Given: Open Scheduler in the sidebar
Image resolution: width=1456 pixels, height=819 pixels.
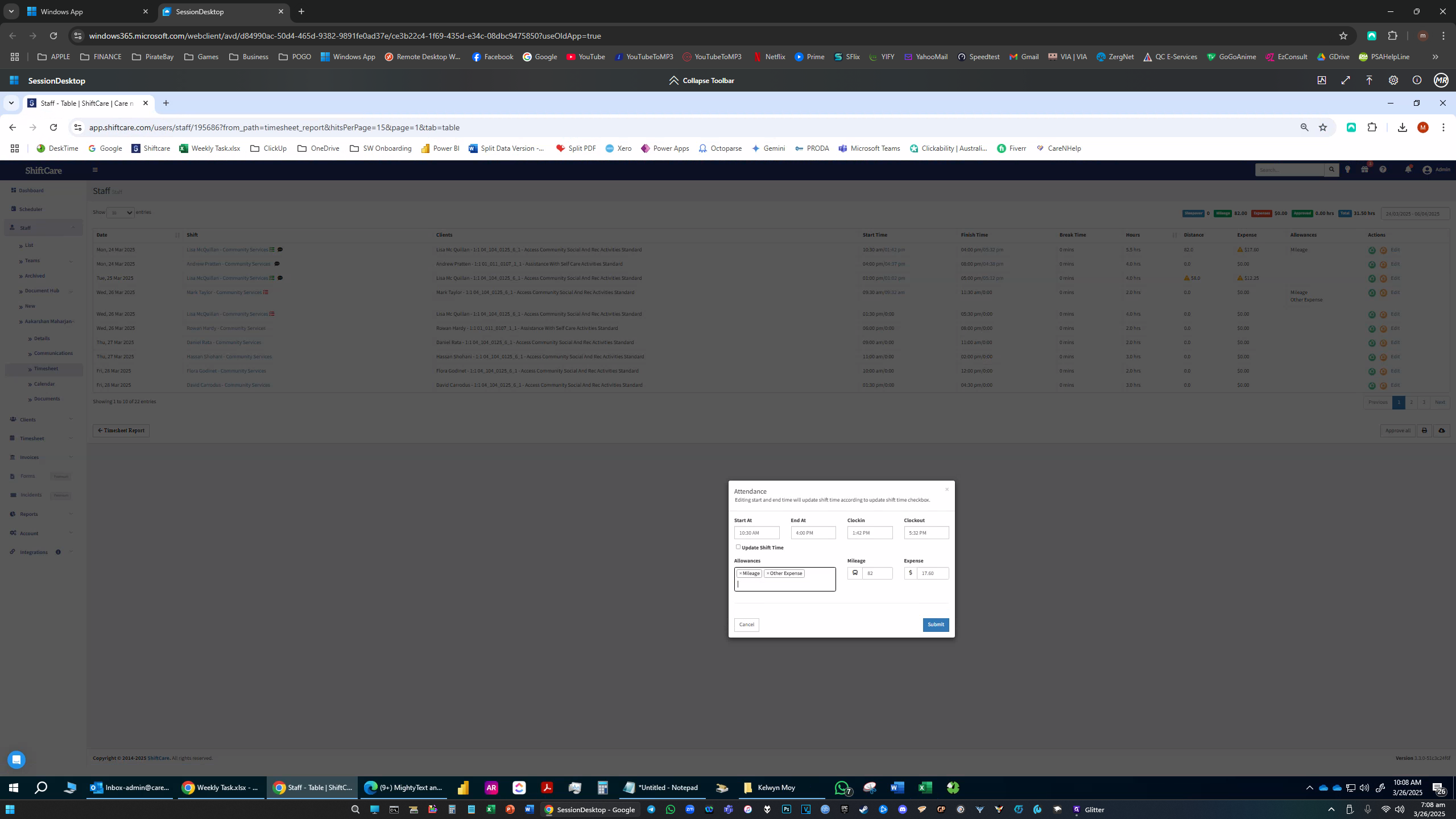Looking at the screenshot, I should (x=30, y=209).
